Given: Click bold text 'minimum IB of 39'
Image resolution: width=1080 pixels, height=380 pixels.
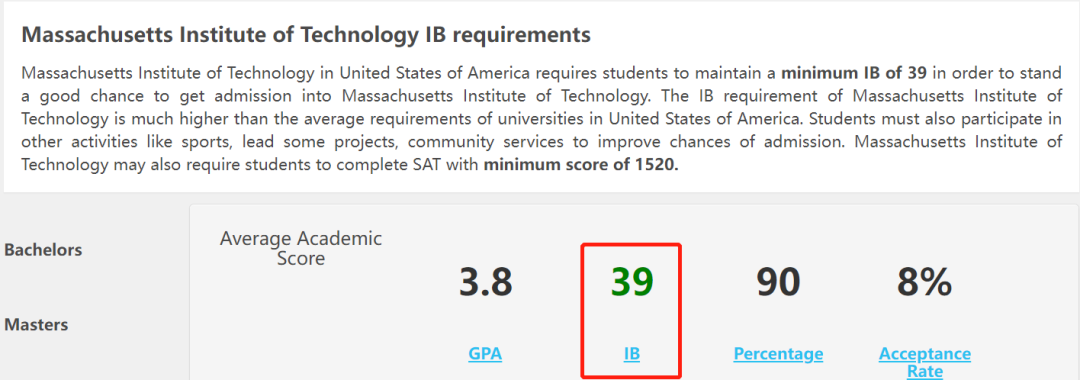Looking at the screenshot, I should [854, 73].
